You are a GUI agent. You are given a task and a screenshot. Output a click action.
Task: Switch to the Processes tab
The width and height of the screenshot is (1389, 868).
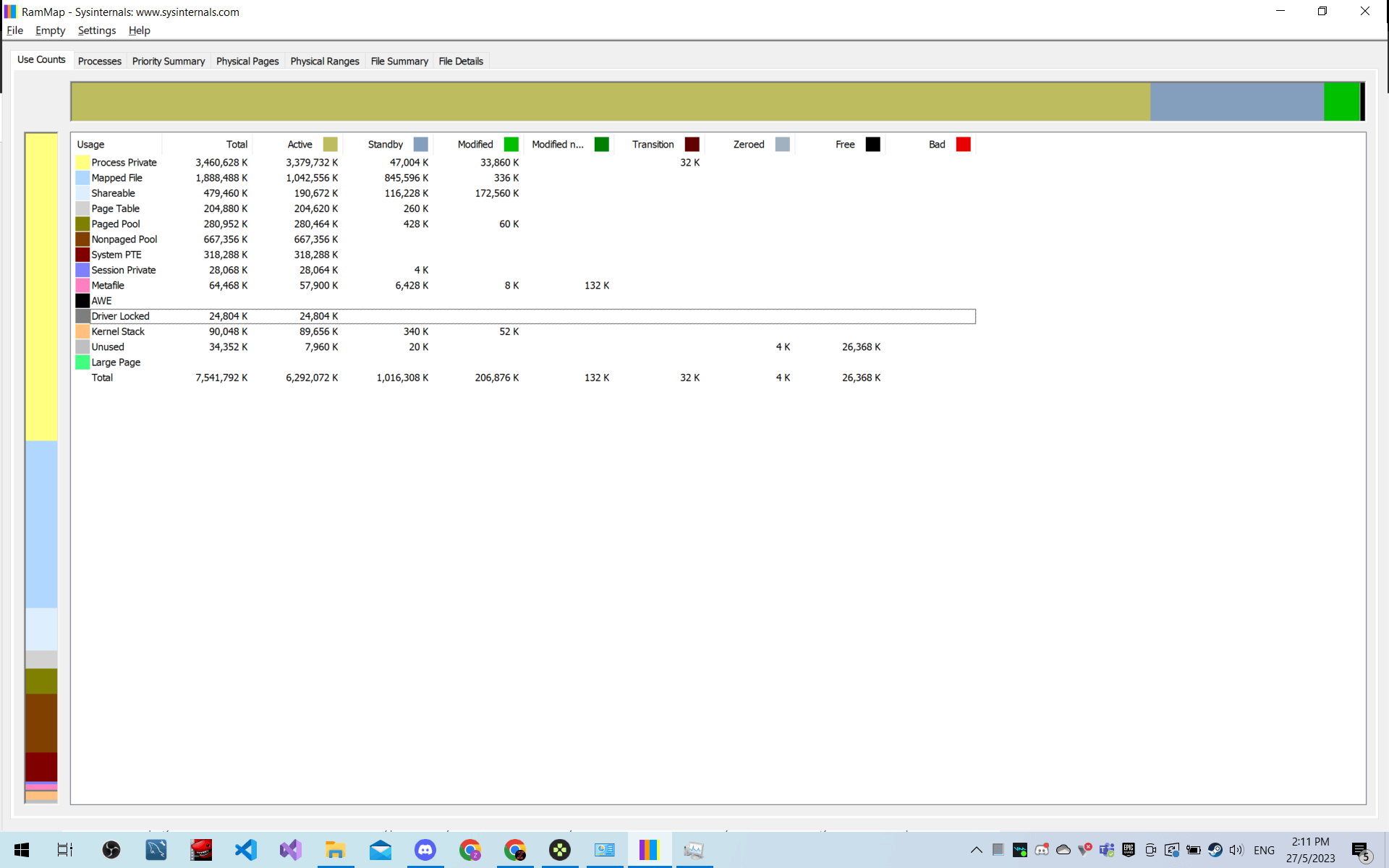[x=100, y=61]
